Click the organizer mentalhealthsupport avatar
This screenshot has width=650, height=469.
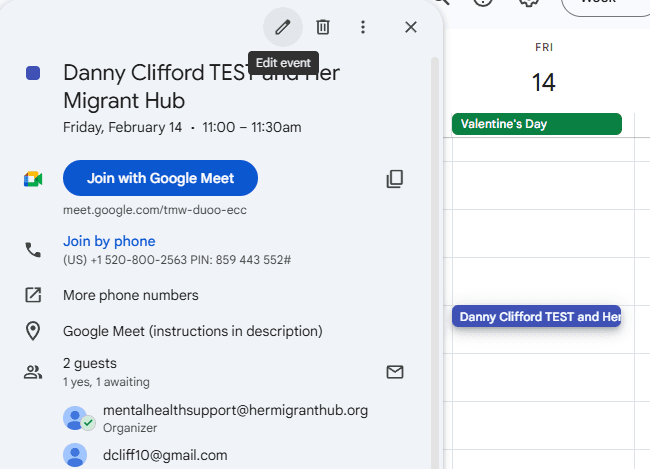76,418
